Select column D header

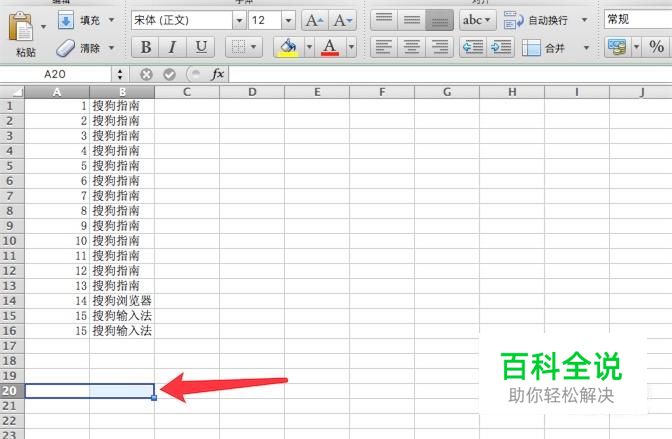click(252, 92)
